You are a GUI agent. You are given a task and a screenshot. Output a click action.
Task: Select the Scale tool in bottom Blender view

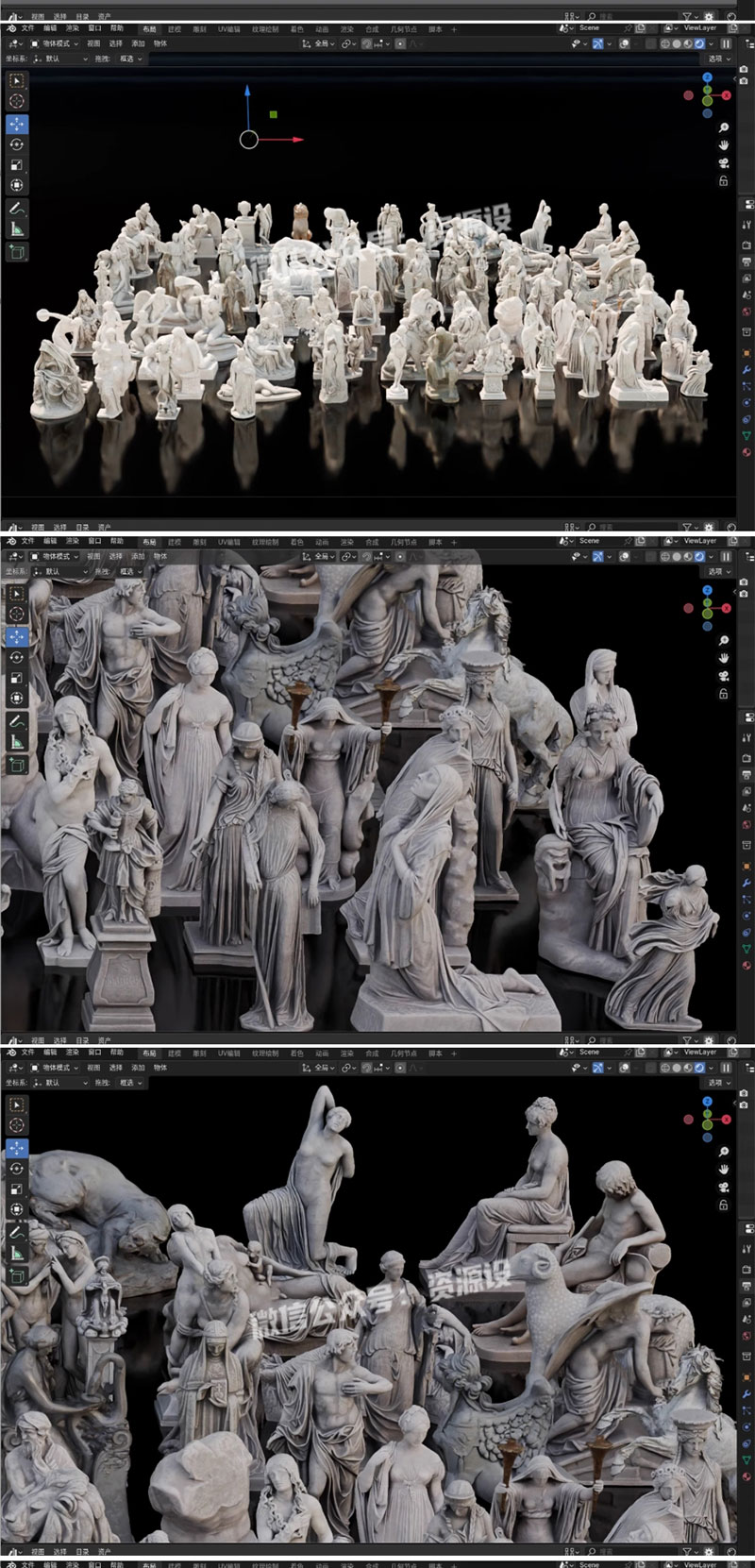[x=17, y=1189]
